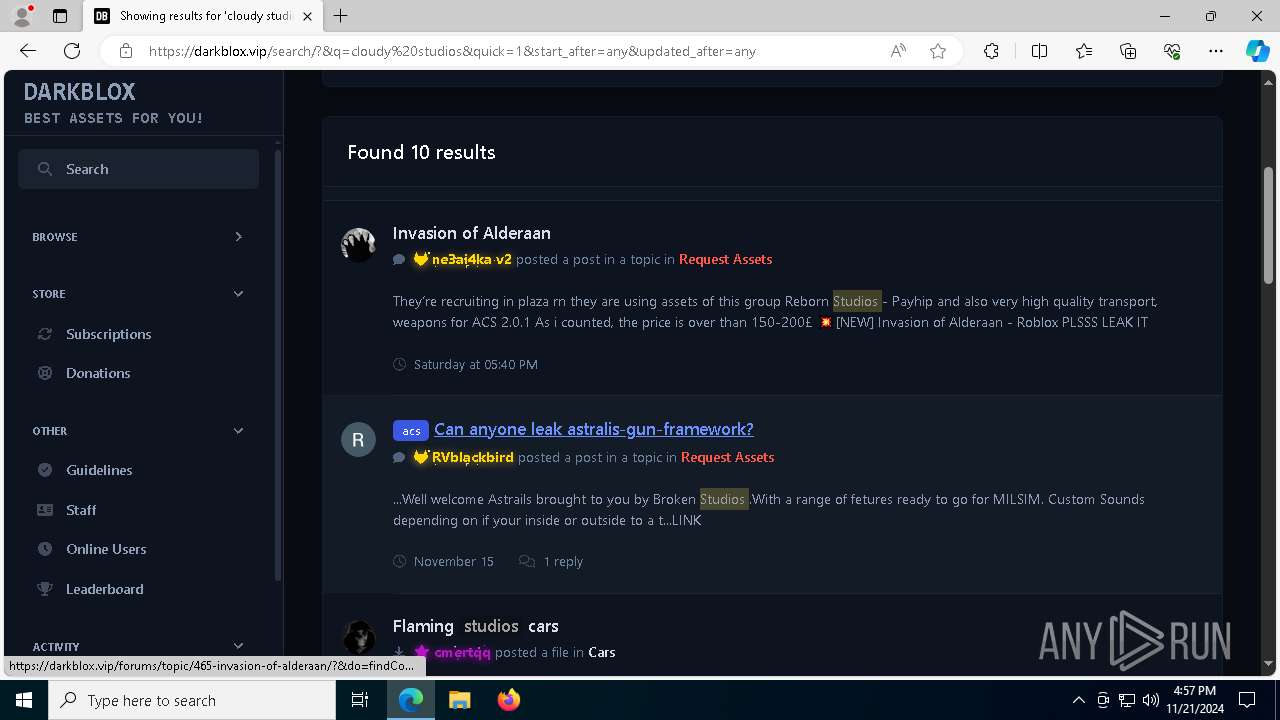Click the '1 reply' count

click(563, 561)
